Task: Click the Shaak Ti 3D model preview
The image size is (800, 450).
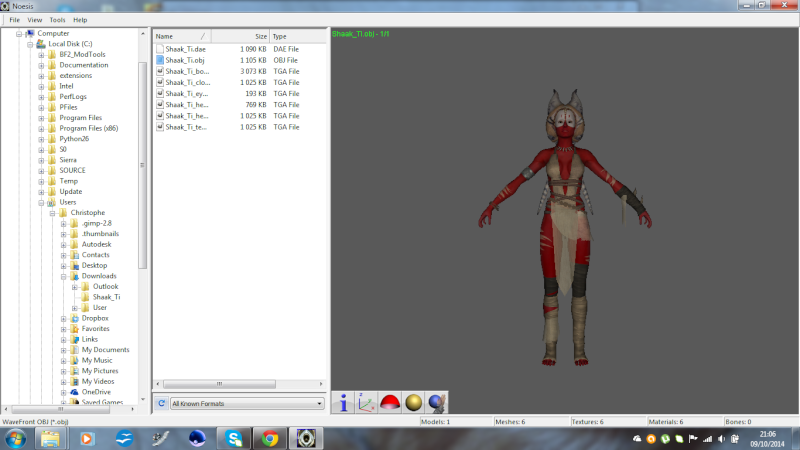Action: coord(565,227)
